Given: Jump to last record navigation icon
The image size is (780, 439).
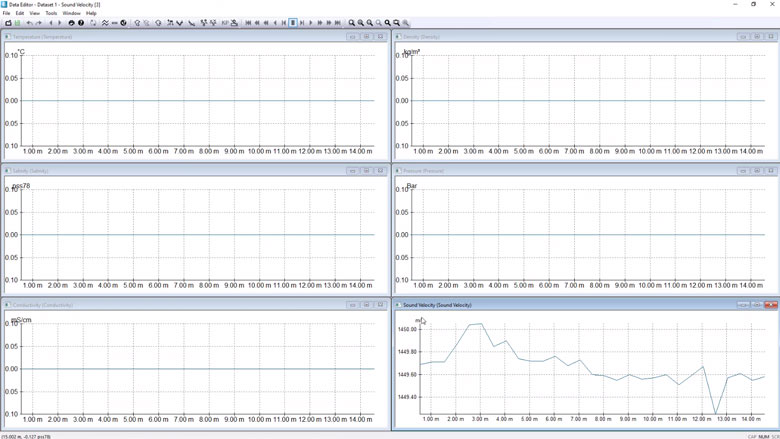Looking at the screenshot, I should coord(337,23).
